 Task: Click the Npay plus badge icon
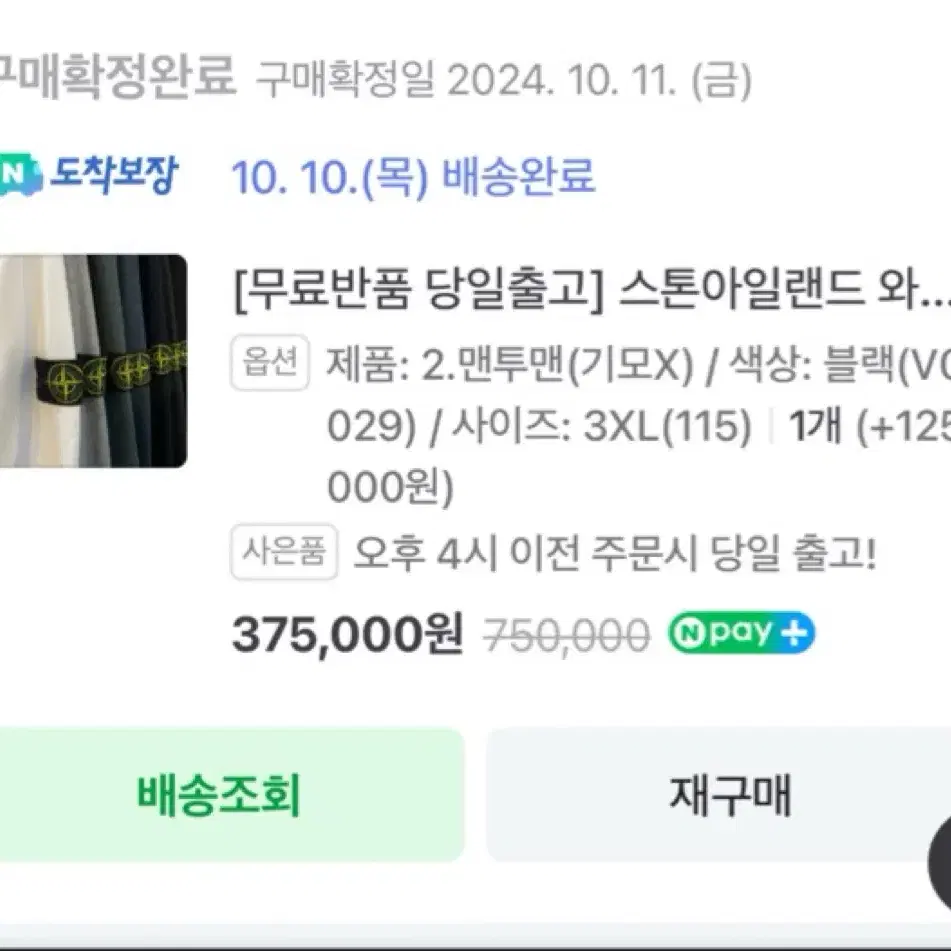[x=741, y=633]
